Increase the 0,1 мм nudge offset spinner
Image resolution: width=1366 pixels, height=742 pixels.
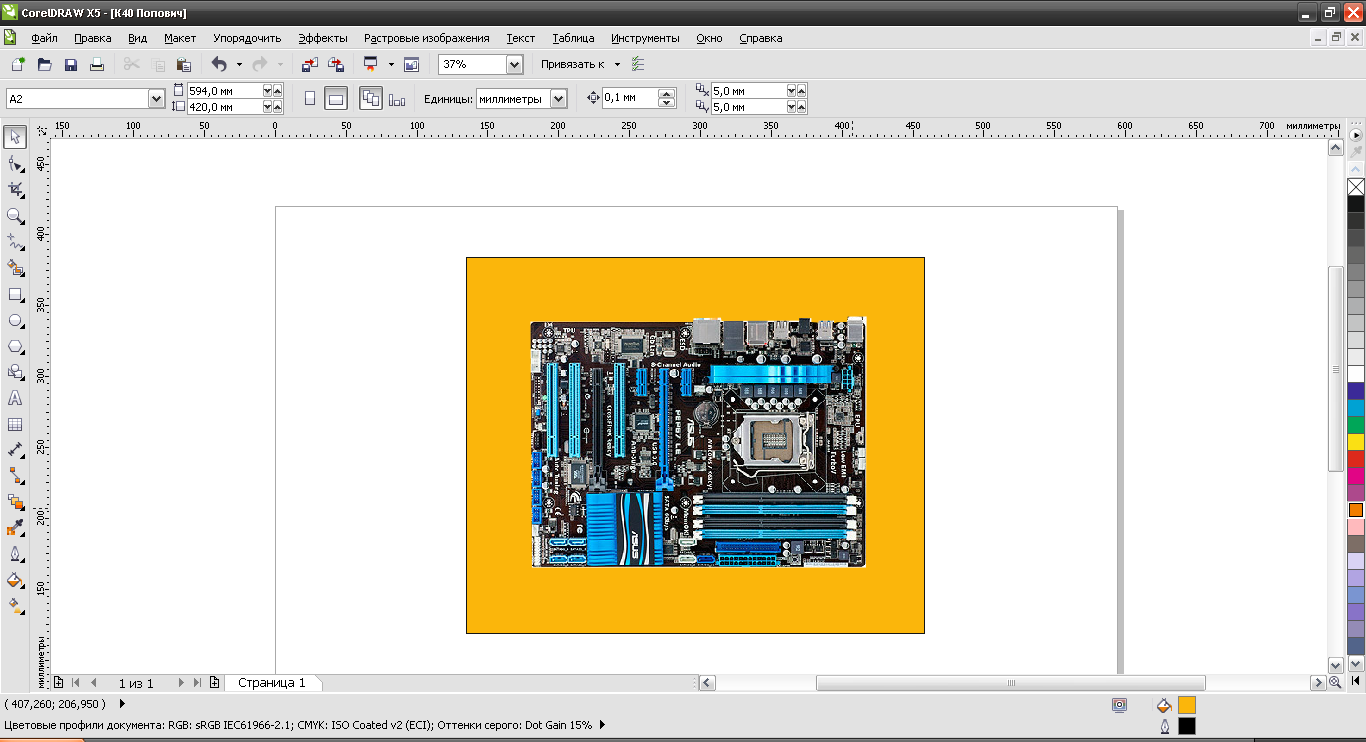coord(667,94)
